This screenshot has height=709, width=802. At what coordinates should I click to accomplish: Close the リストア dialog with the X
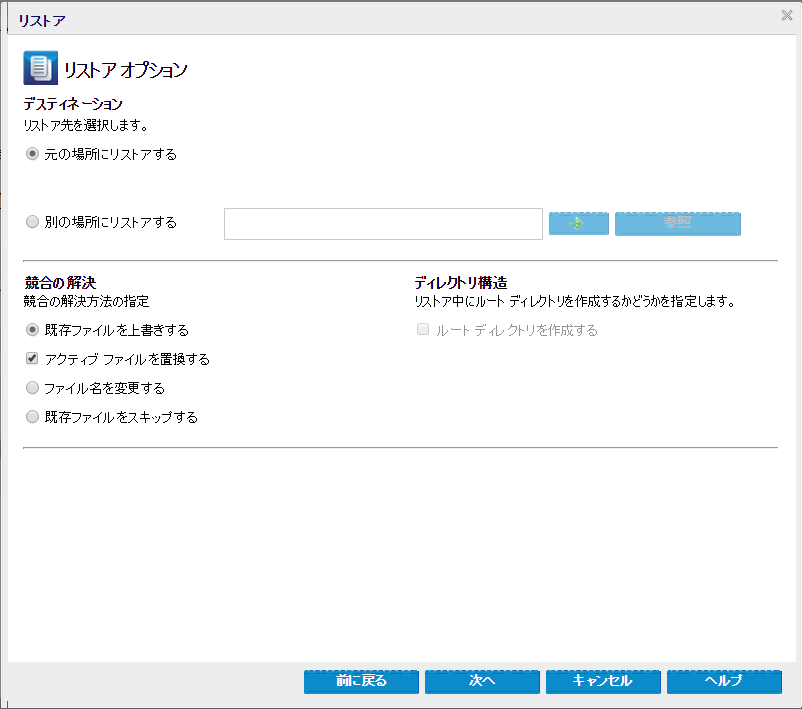787,15
